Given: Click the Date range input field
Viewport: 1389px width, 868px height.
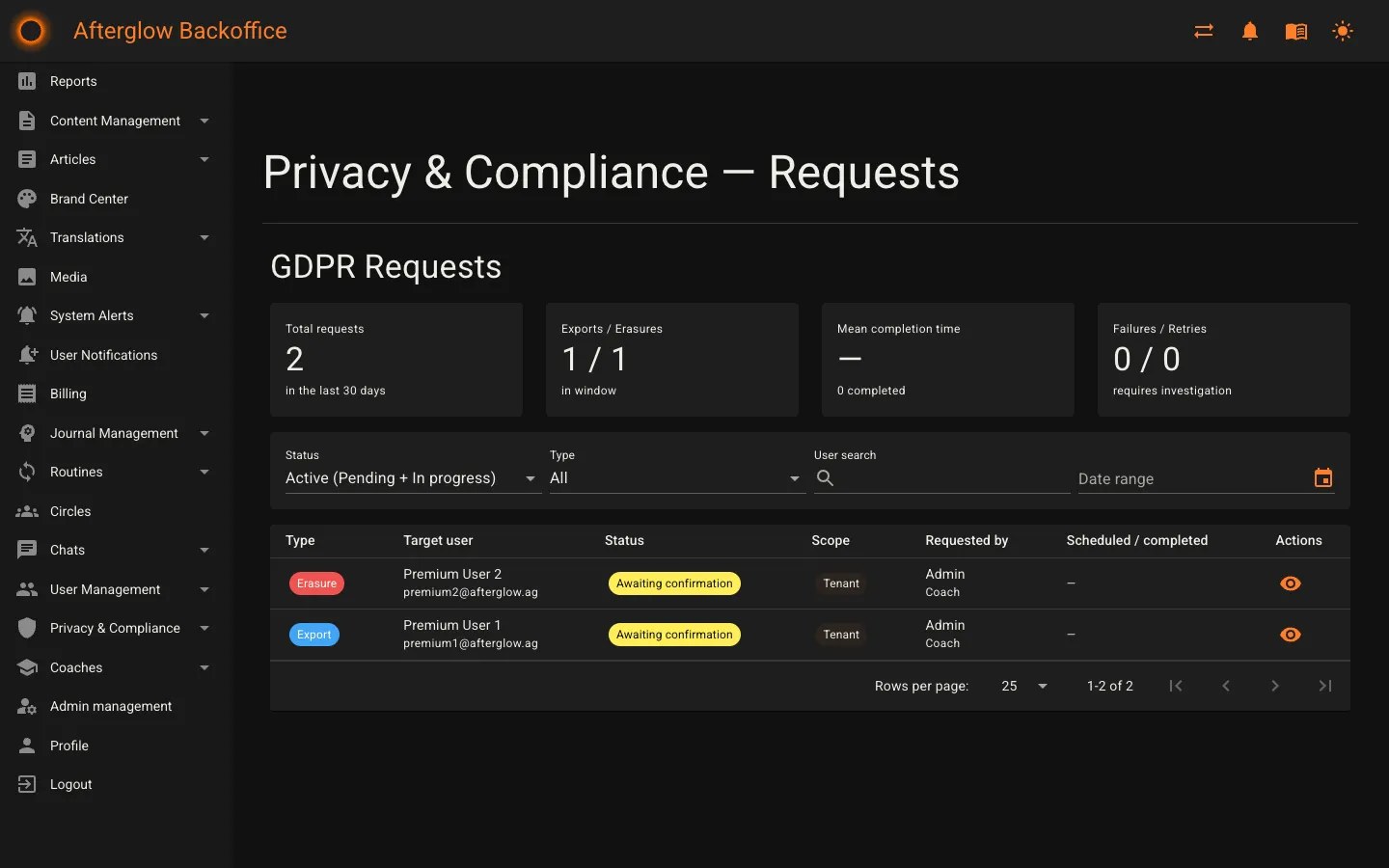Looking at the screenshot, I should [1206, 478].
